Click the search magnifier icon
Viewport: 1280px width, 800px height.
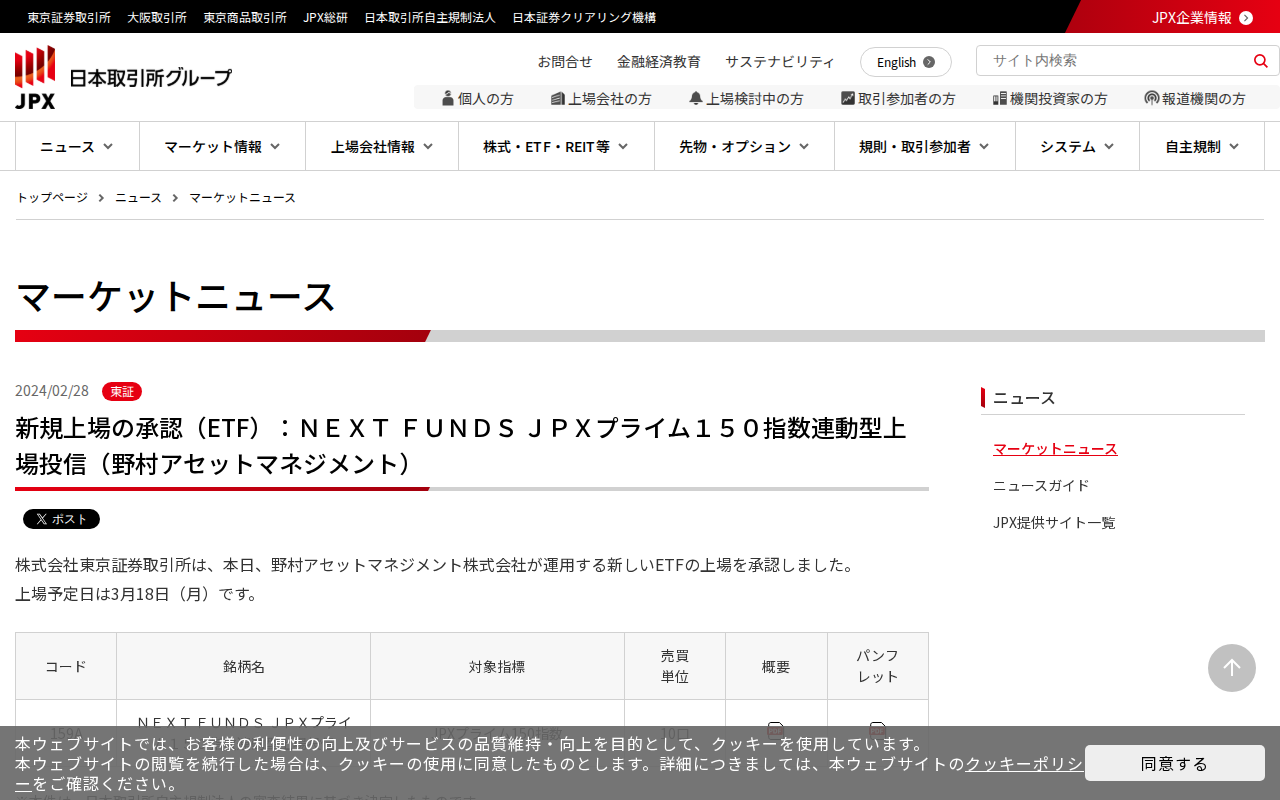point(1260,61)
